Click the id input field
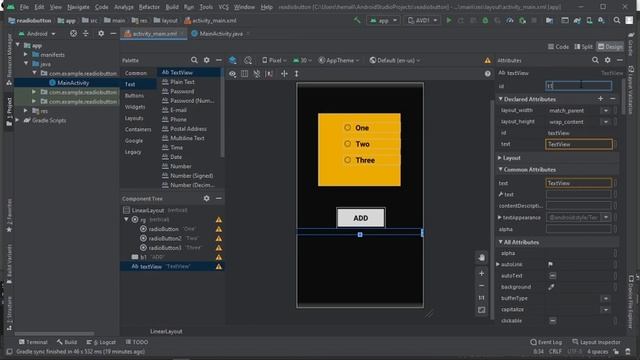Image resolution: width=640 pixels, height=360 pixels. tap(578, 86)
